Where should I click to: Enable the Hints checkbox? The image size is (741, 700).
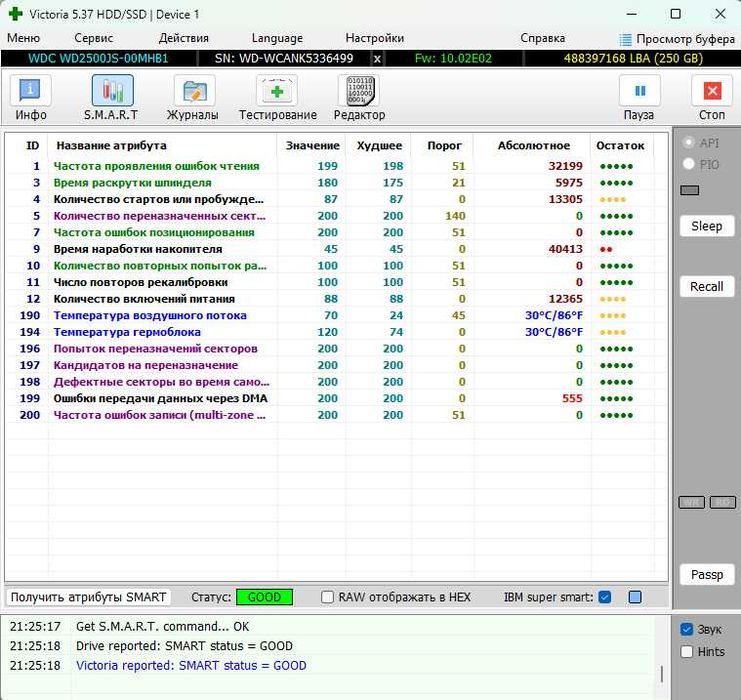(686, 652)
